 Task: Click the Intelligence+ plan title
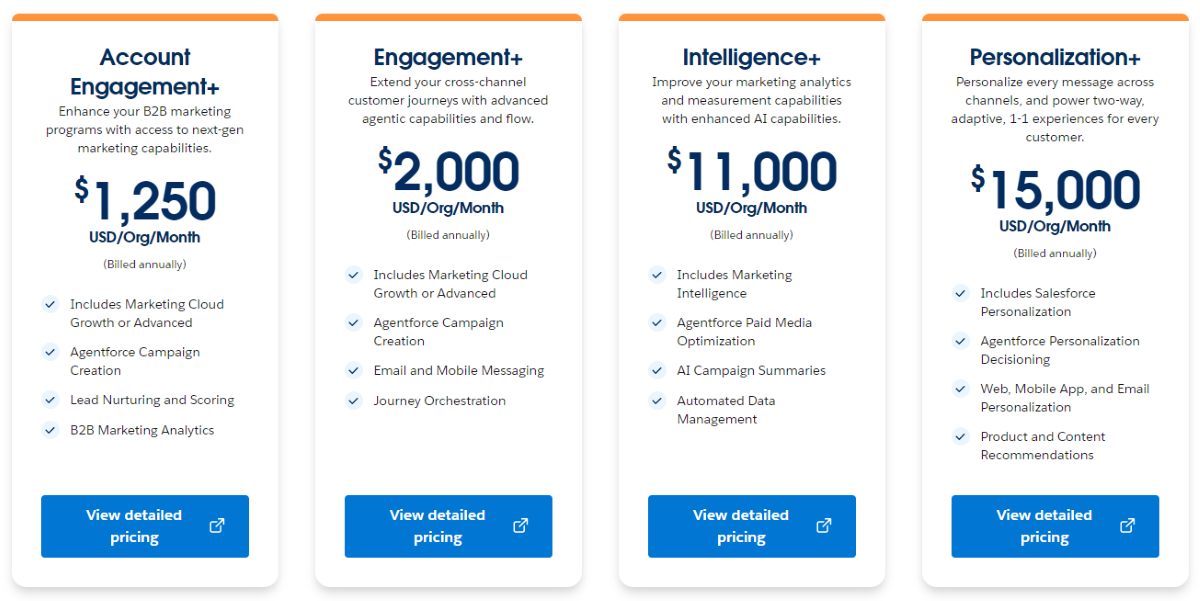click(751, 57)
